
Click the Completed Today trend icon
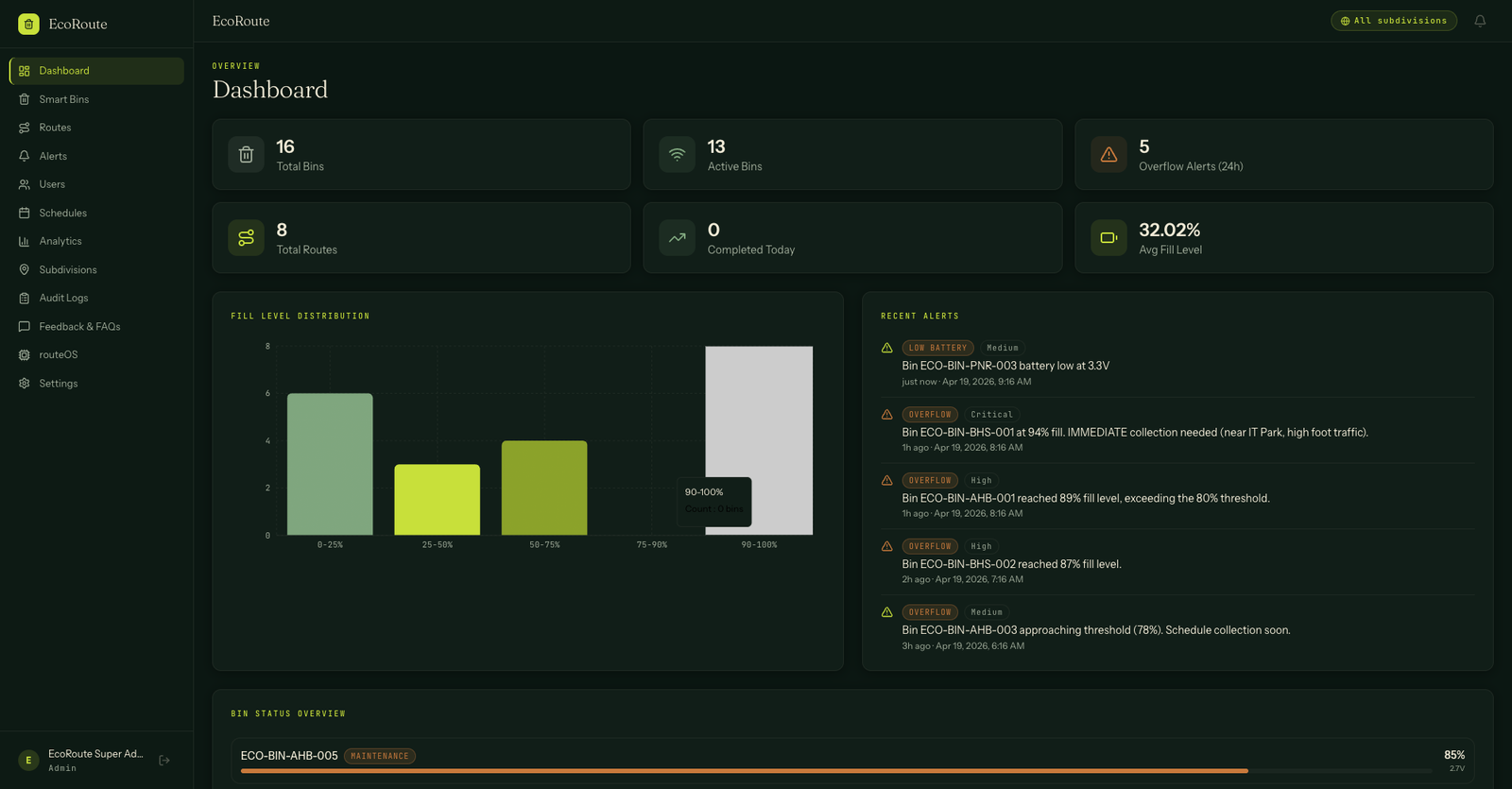(677, 238)
